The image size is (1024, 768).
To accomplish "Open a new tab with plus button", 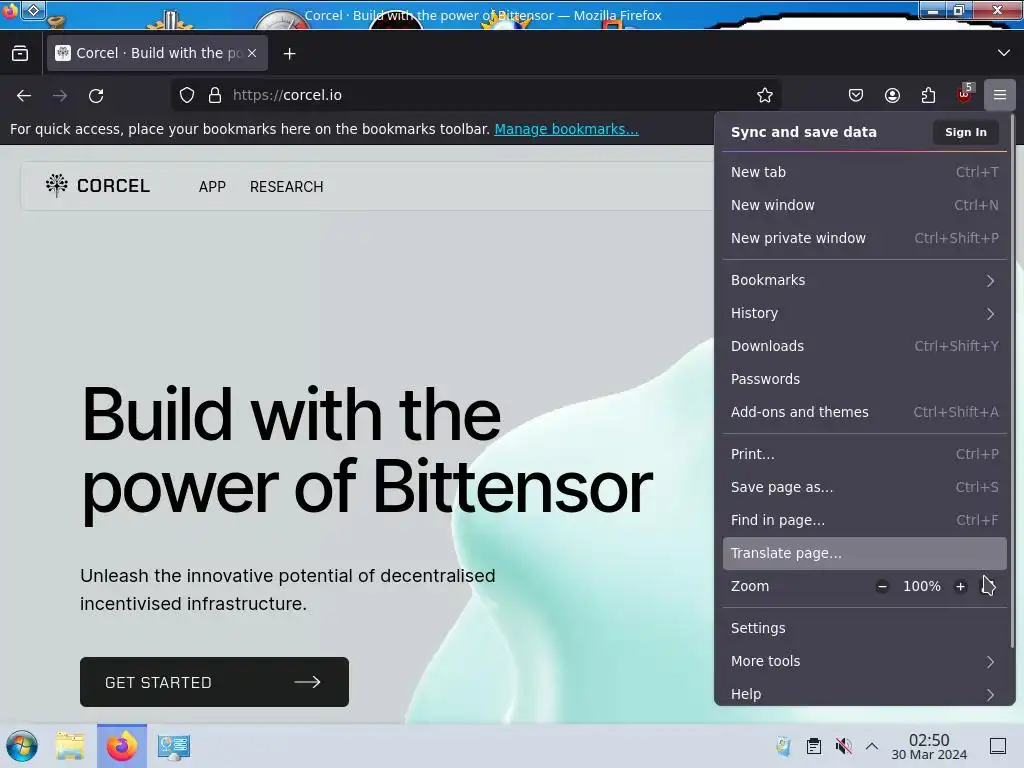I will (289, 54).
